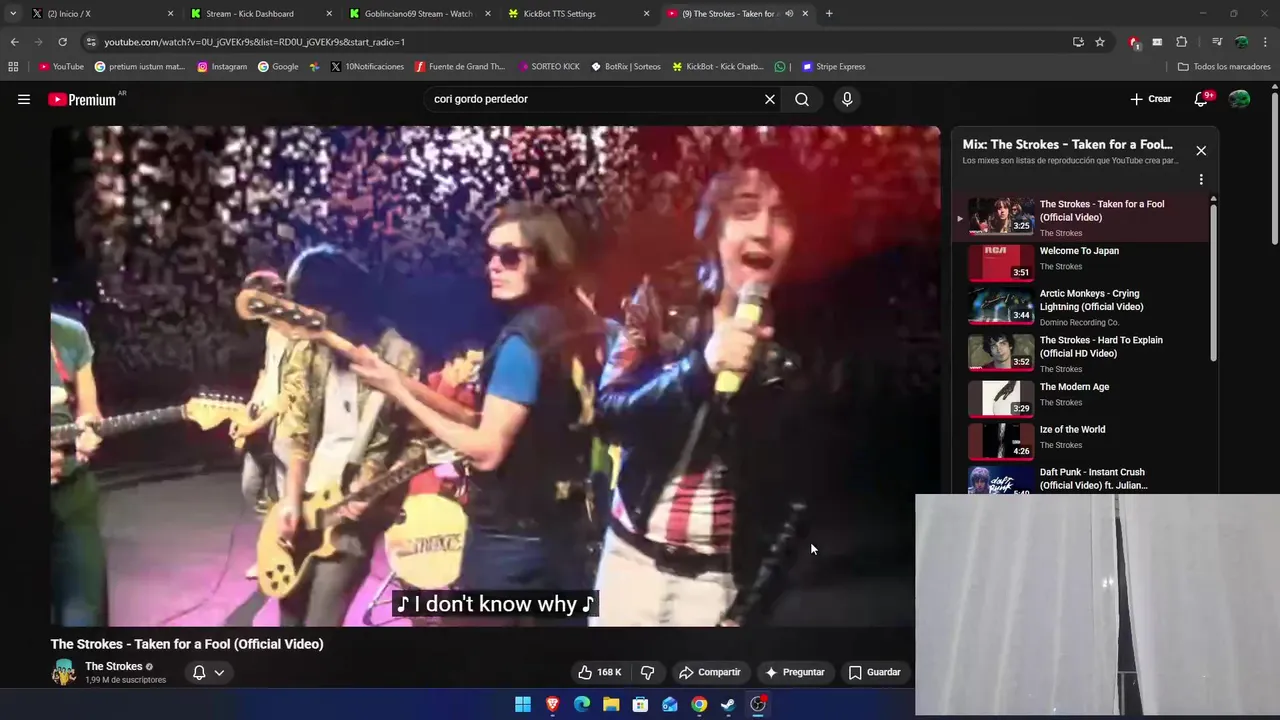Switch to Goblinciano69 Stream tab

coord(418,14)
